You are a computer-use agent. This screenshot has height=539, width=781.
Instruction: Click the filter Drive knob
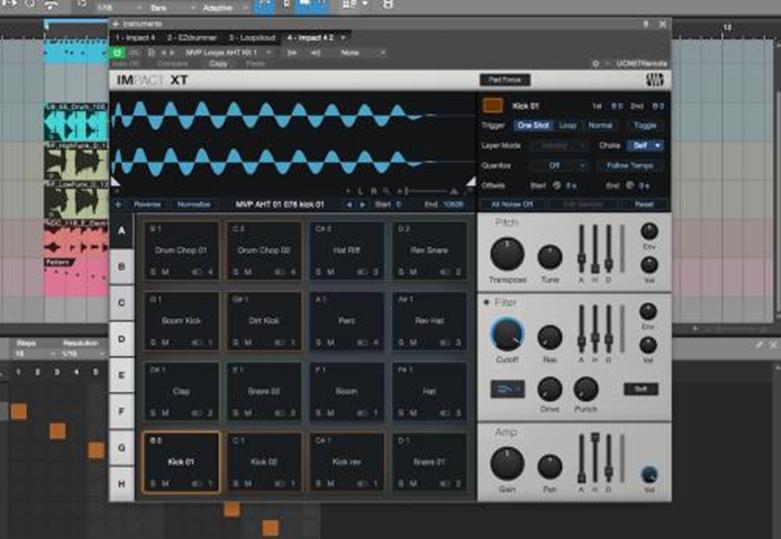click(549, 389)
